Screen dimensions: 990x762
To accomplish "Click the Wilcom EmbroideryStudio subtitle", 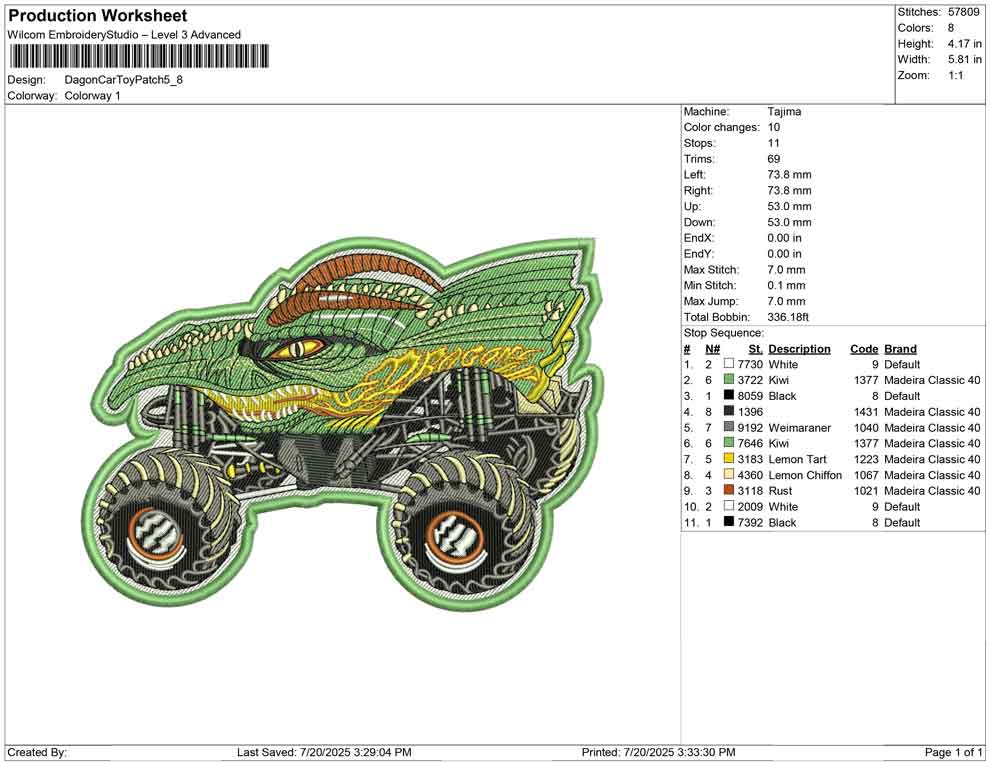I will pos(124,35).
